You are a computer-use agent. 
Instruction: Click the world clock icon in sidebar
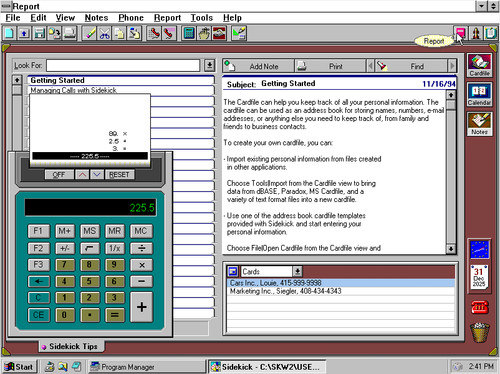pos(479,250)
